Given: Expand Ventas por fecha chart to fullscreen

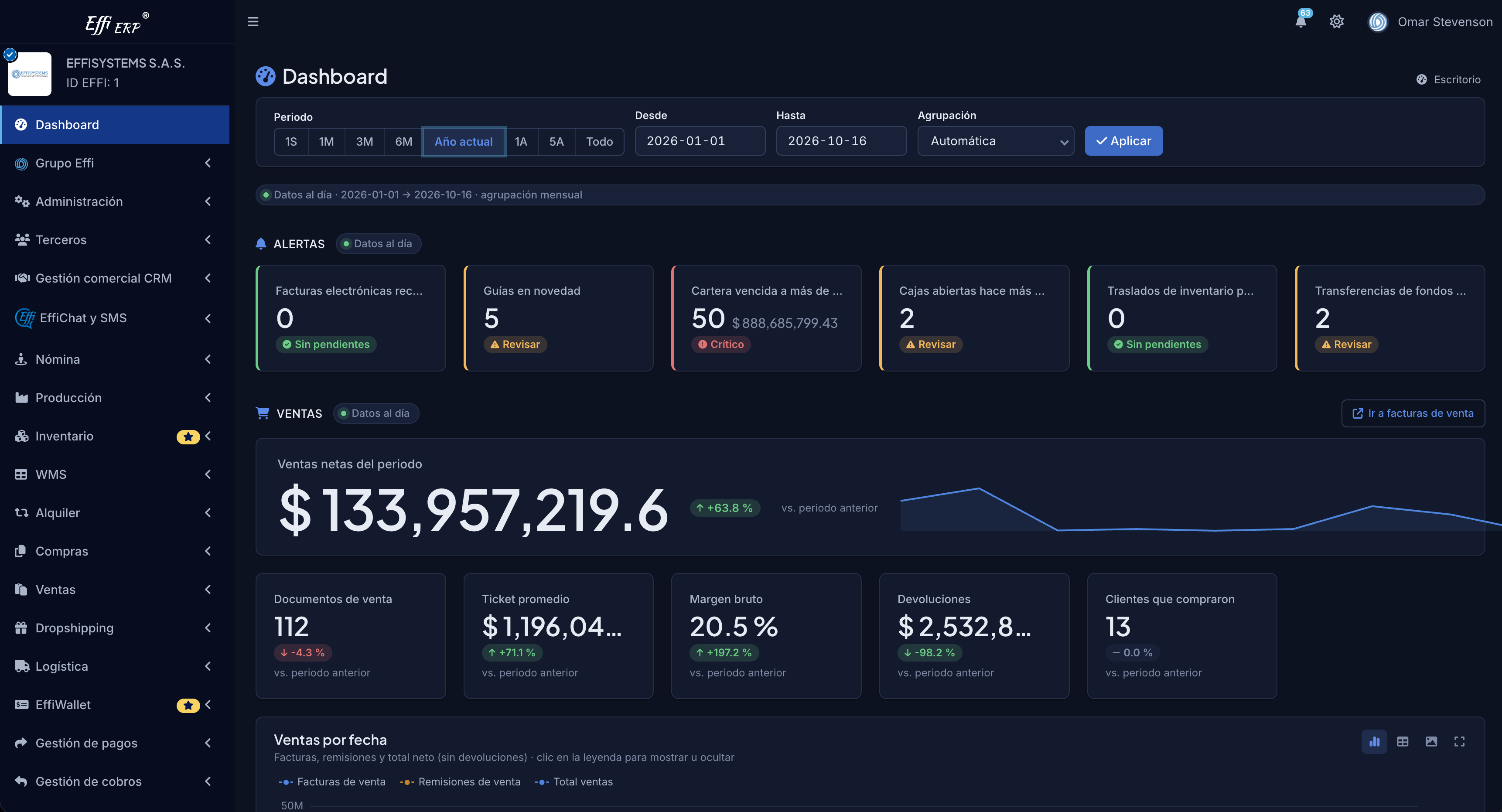Looking at the screenshot, I should click(1459, 741).
